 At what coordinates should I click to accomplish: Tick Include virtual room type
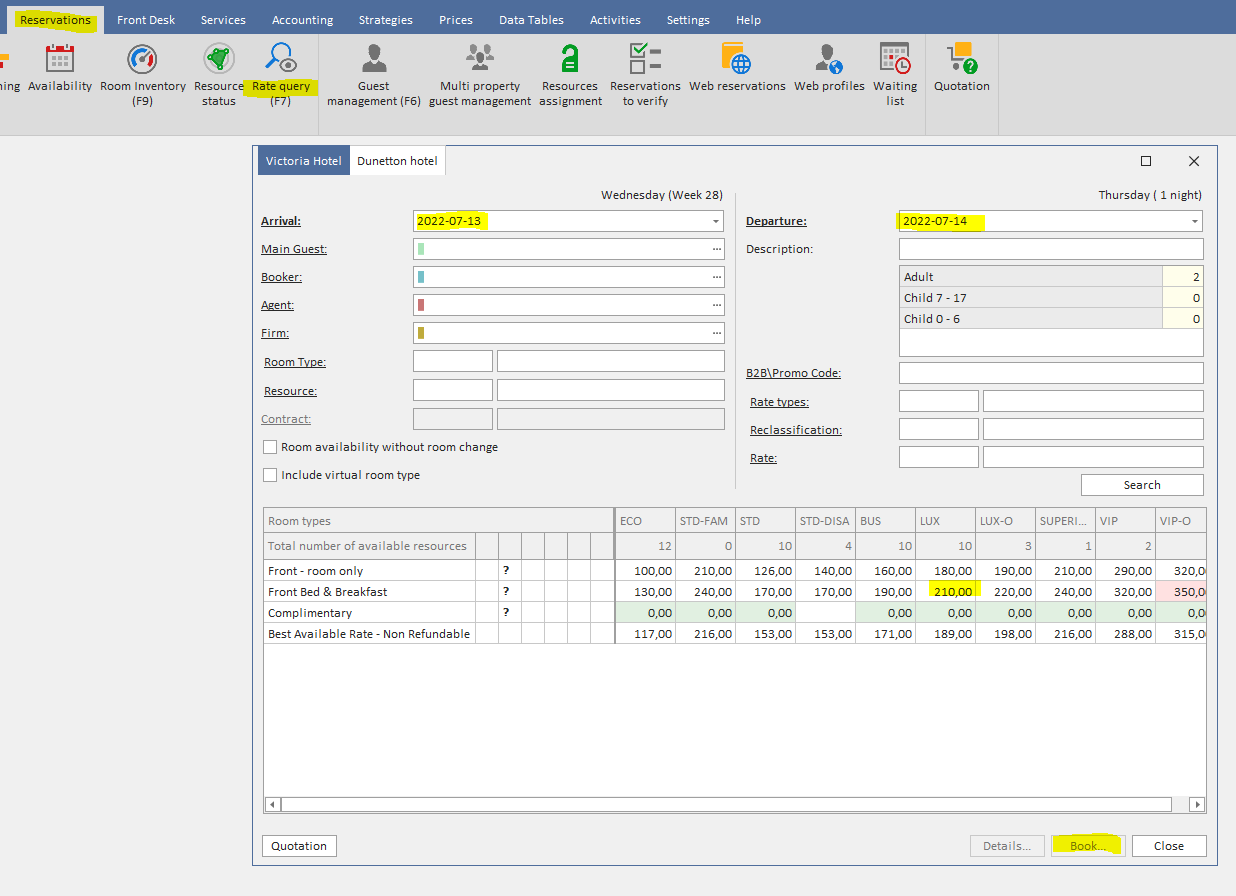click(270, 475)
